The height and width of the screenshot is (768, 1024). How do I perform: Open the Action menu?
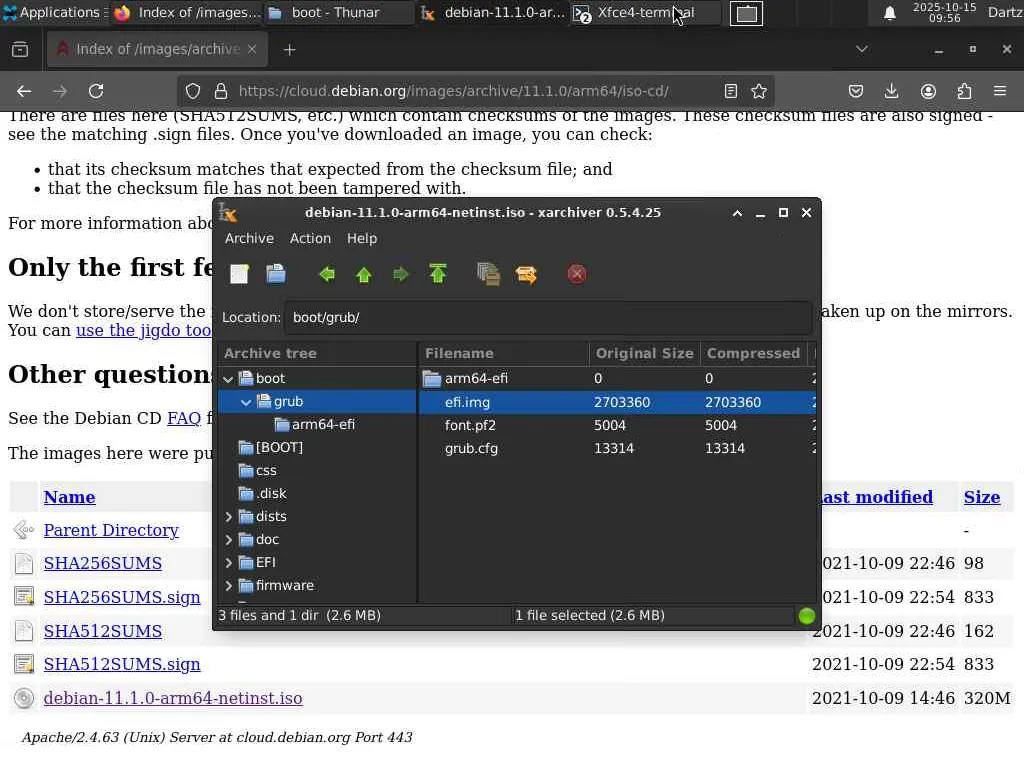[310, 238]
